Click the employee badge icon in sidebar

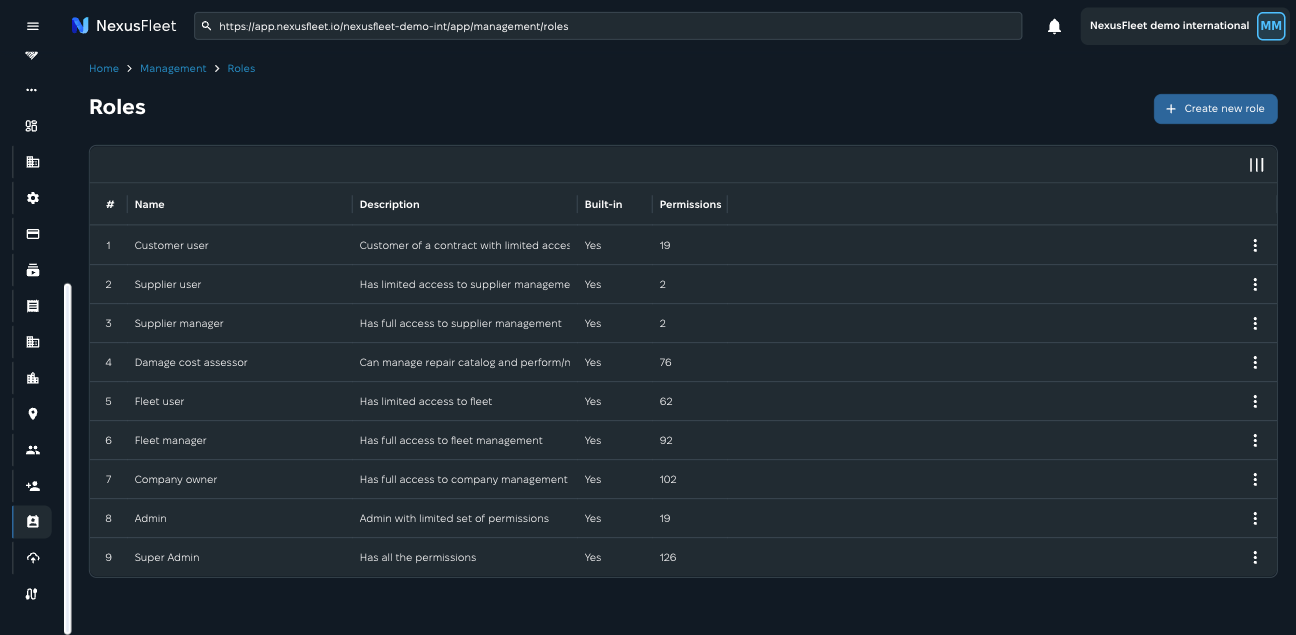pos(32,521)
